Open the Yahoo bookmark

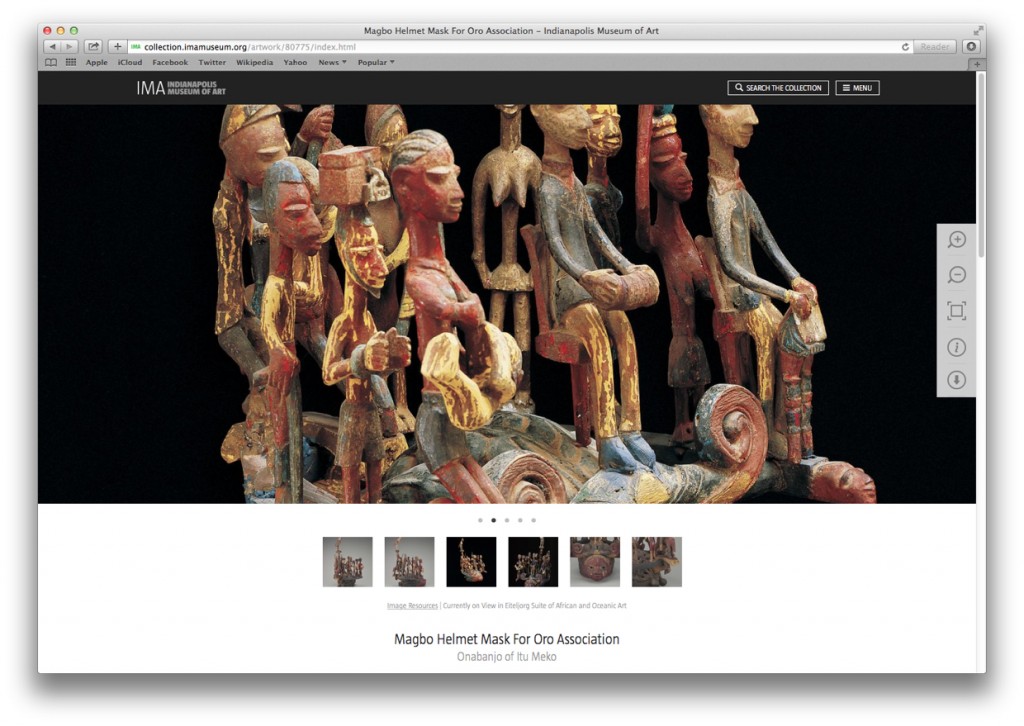click(295, 63)
